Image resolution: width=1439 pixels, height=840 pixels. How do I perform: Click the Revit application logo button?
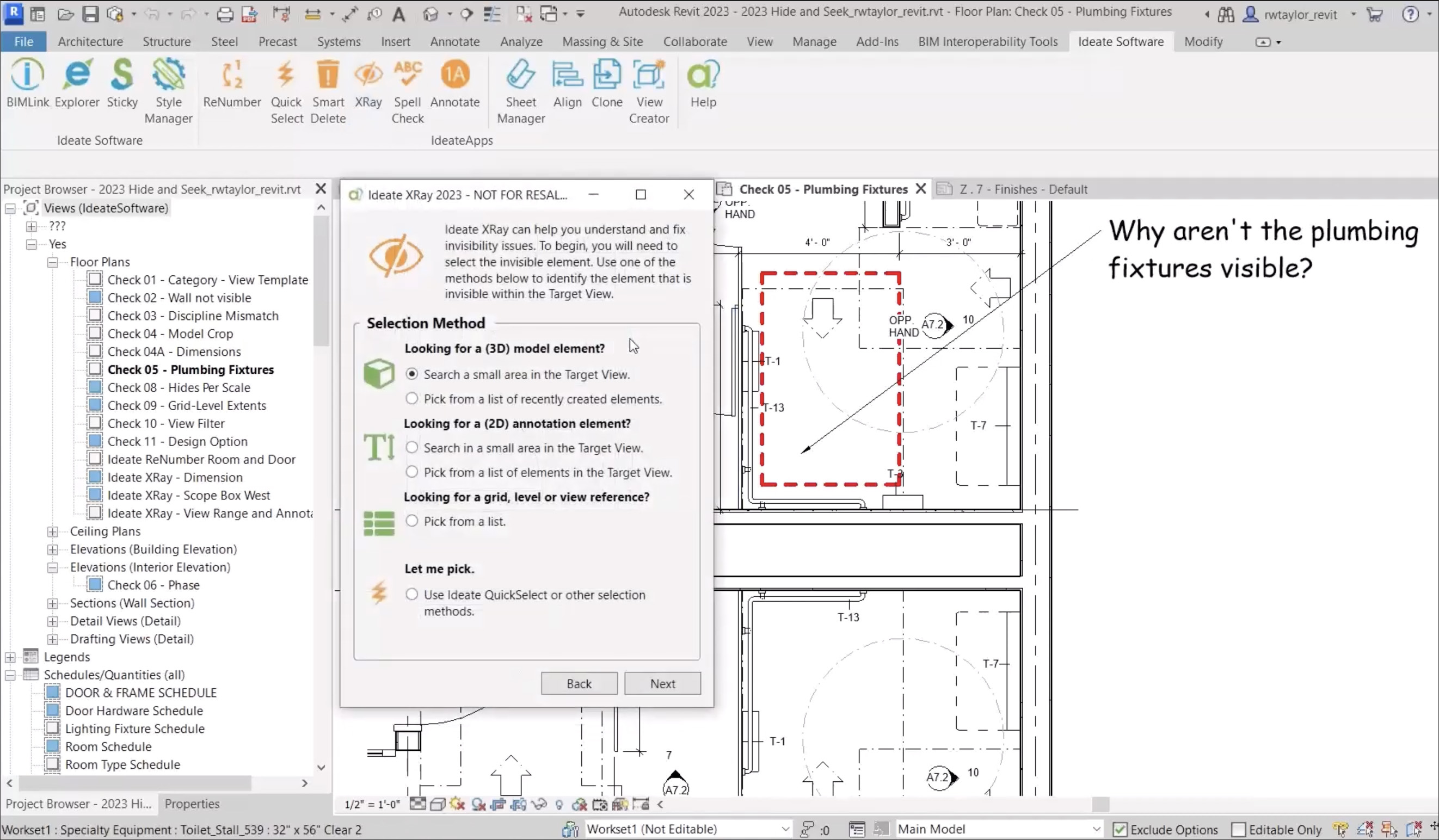pos(13,13)
